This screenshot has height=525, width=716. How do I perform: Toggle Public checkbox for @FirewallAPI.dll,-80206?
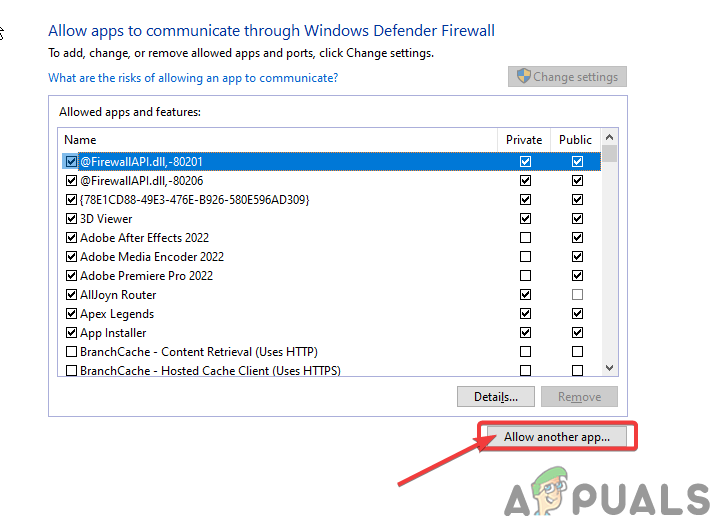coord(578,181)
